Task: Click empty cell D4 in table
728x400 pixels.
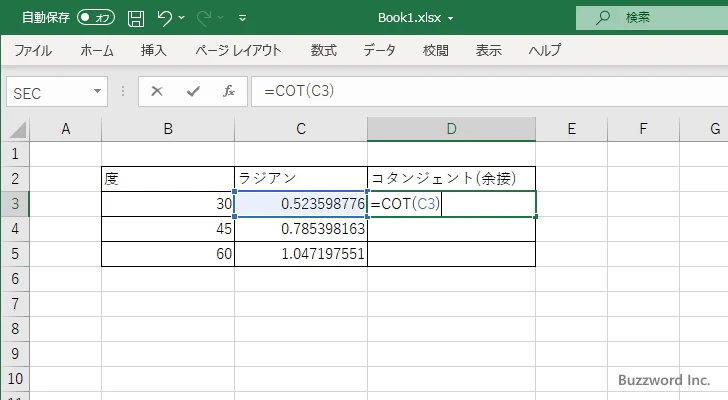Action: (451, 229)
